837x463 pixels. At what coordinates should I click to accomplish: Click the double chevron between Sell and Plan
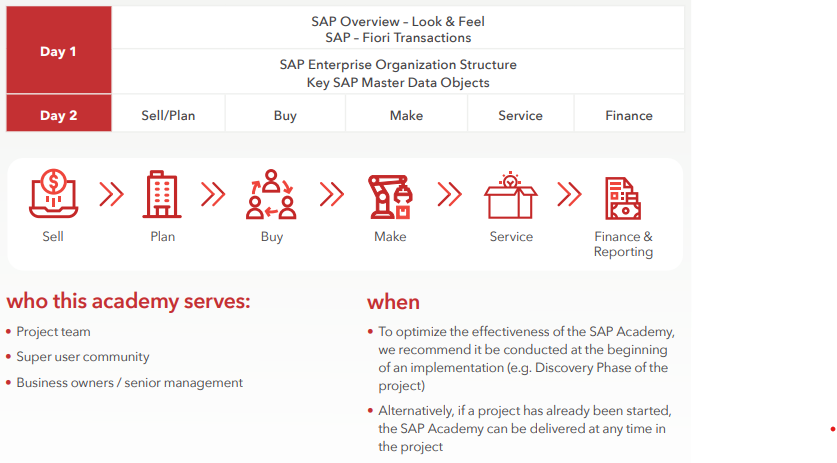[111, 194]
